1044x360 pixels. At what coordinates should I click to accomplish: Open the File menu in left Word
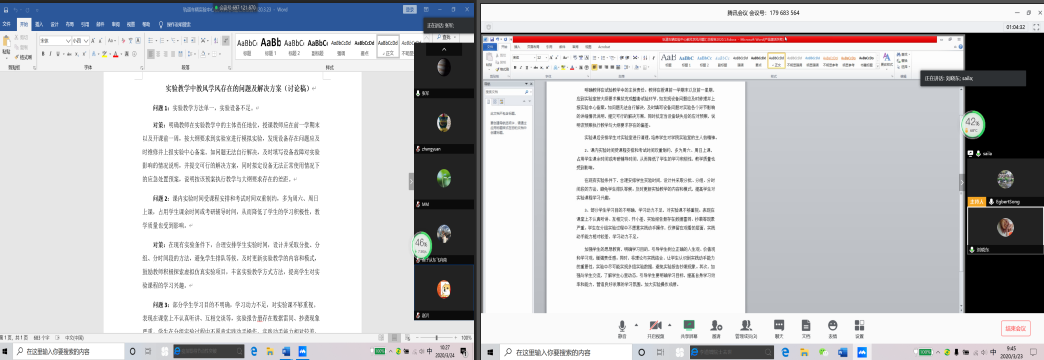[7, 23]
